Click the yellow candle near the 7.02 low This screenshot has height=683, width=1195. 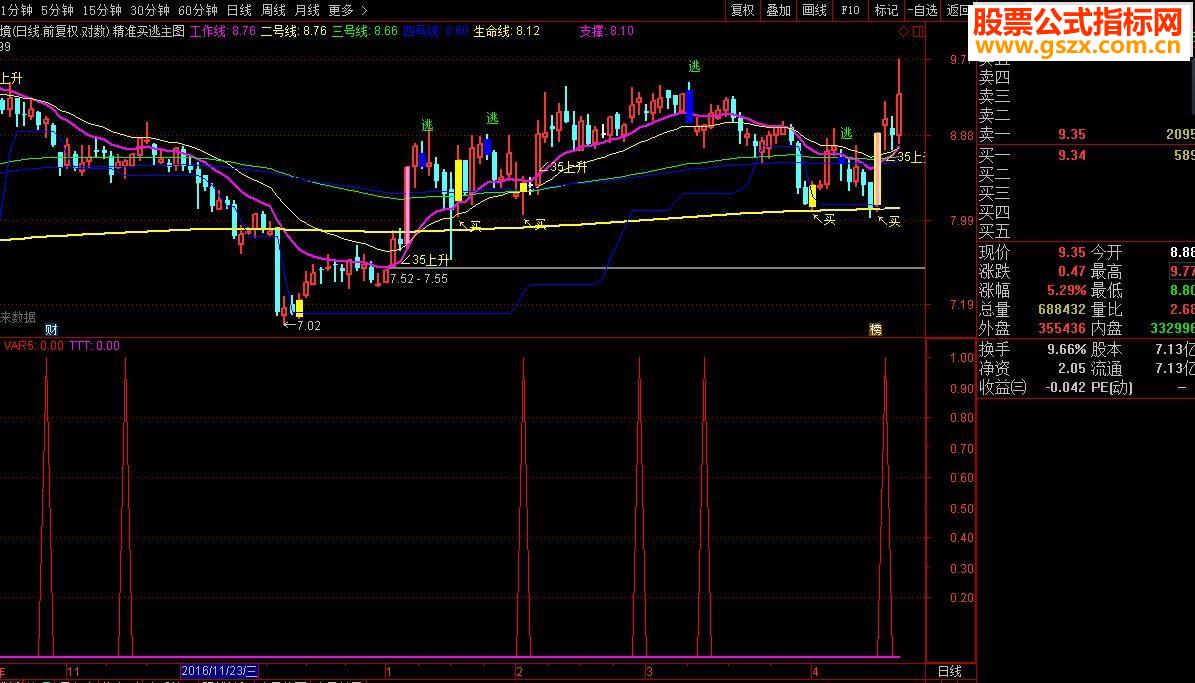300,308
